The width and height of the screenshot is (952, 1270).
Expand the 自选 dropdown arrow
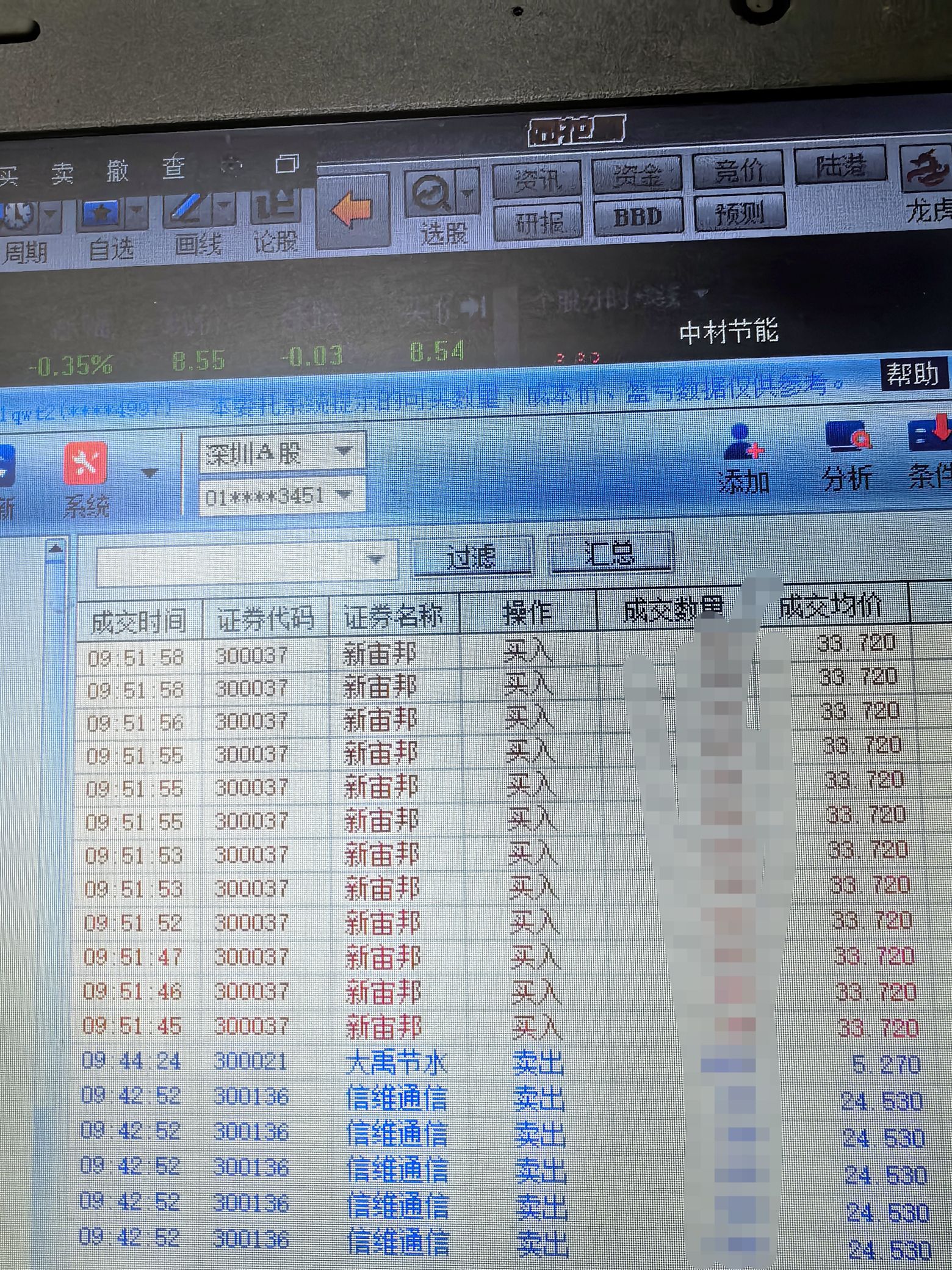[x=136, y=212]
